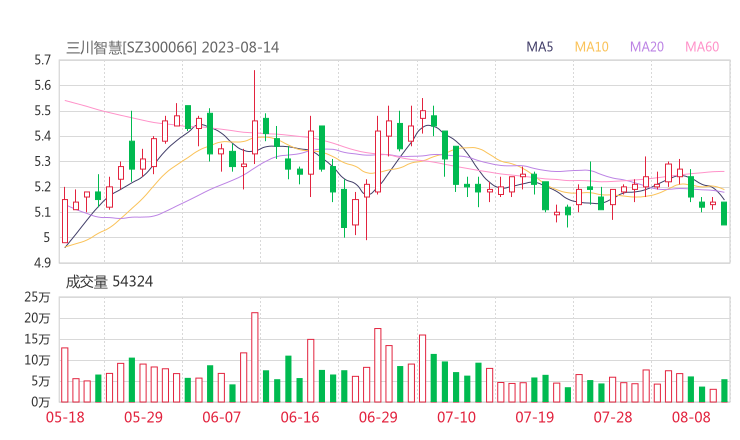Click the MA20 legend label
740x440 pixels.
pos(647,47)
